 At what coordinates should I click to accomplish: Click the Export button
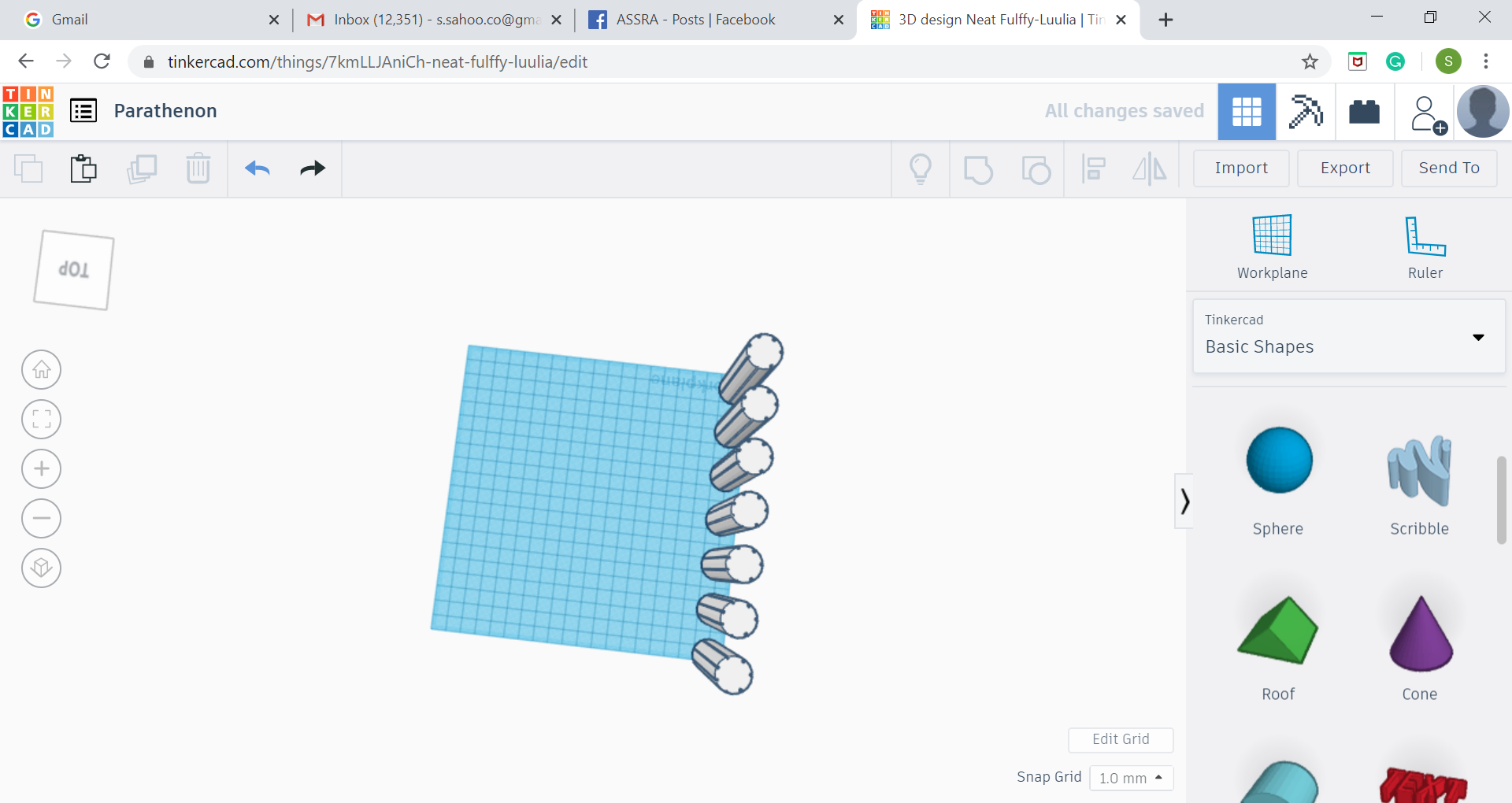coord(1345,168)
